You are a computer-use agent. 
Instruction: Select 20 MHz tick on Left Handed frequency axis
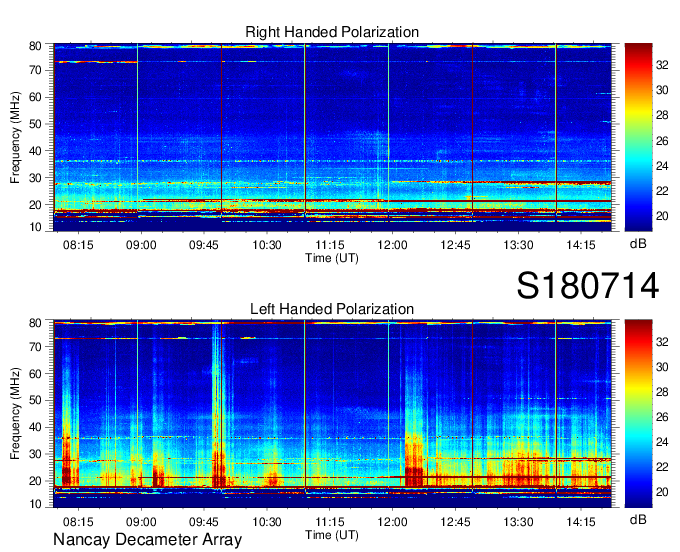point(36,481)
